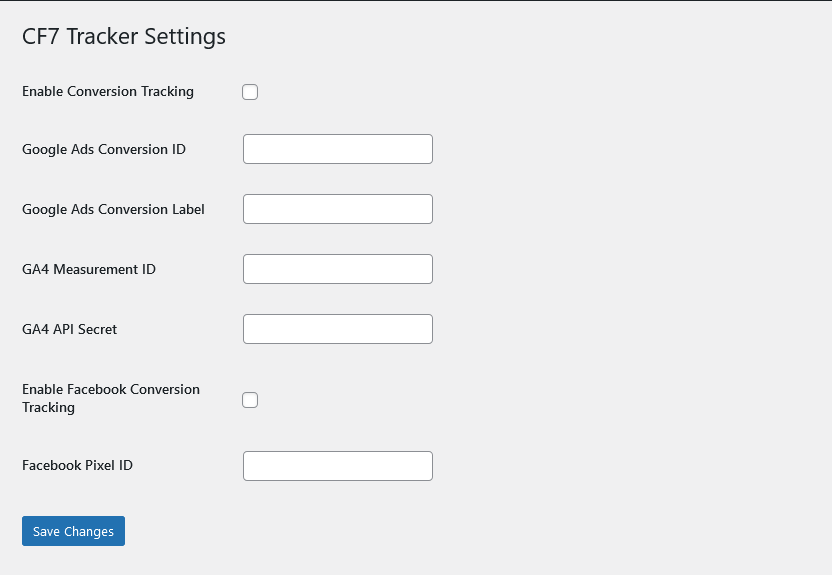Focus the Google Ads Conversion Label input
This screenshot has height=575, width=832.
click(337, 209)
